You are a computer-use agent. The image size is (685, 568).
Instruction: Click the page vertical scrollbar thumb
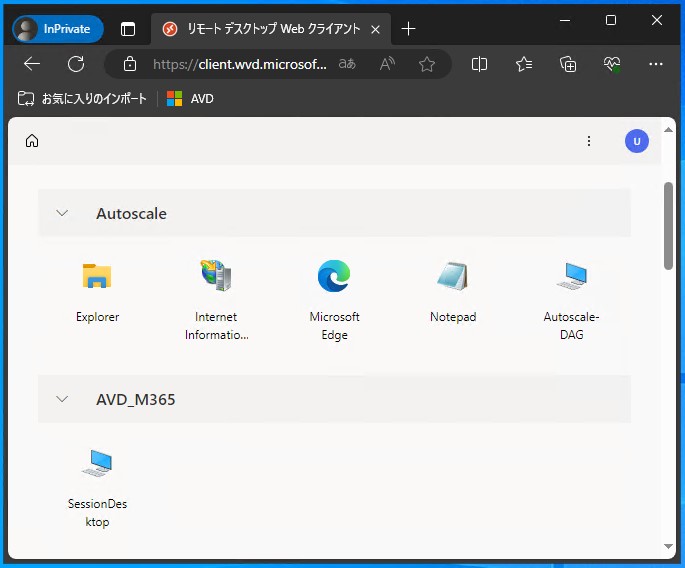point(668,226)
